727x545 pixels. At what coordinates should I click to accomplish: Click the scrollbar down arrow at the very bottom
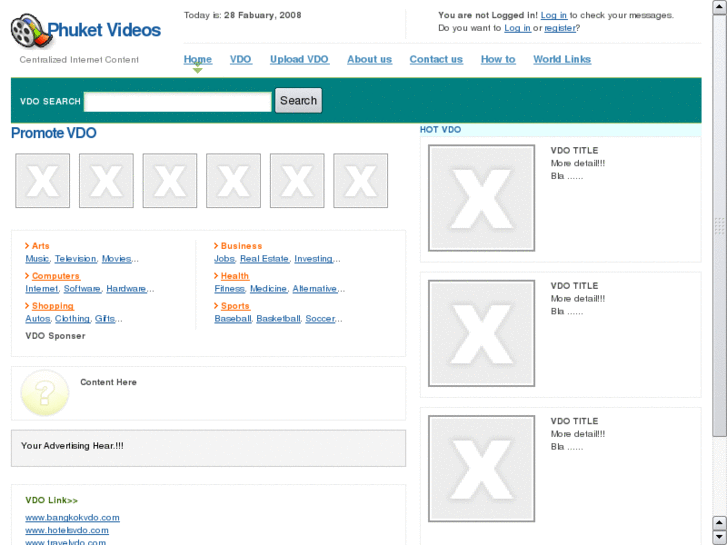click(719, 537)
